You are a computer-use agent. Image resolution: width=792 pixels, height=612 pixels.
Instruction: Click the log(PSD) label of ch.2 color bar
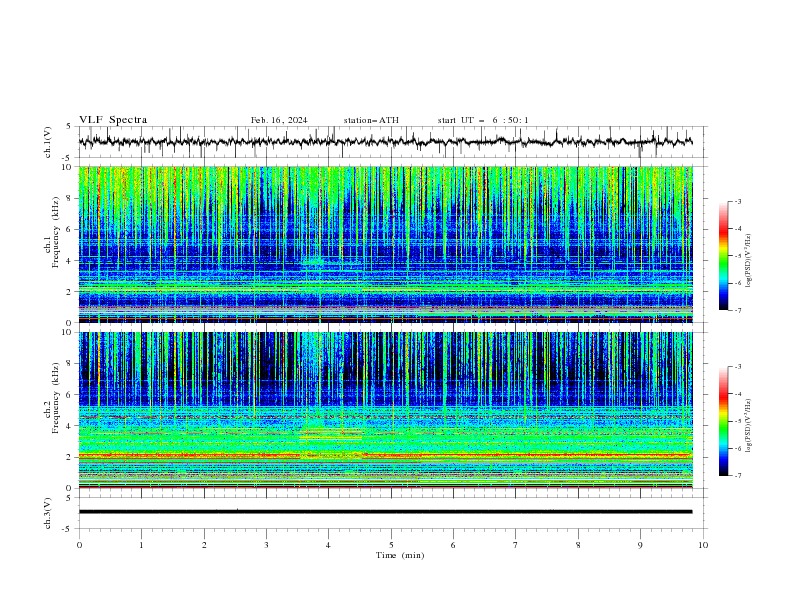coord(748,426)
